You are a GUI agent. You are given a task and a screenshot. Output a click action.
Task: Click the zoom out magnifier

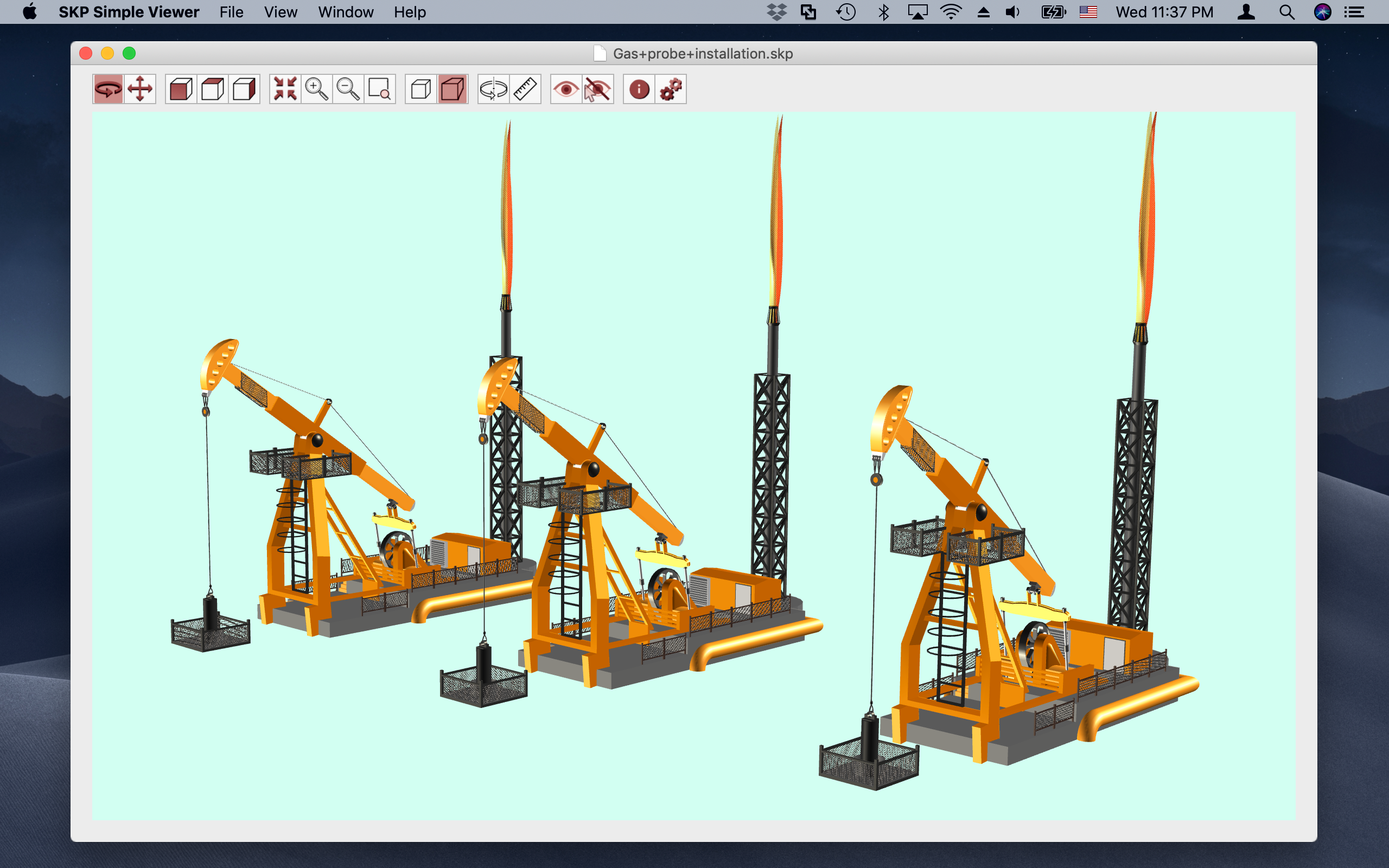(x=348, y=89)
